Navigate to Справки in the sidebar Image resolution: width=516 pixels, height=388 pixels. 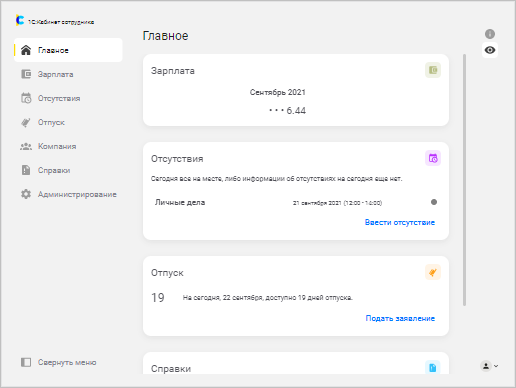[x=68, y=170]
